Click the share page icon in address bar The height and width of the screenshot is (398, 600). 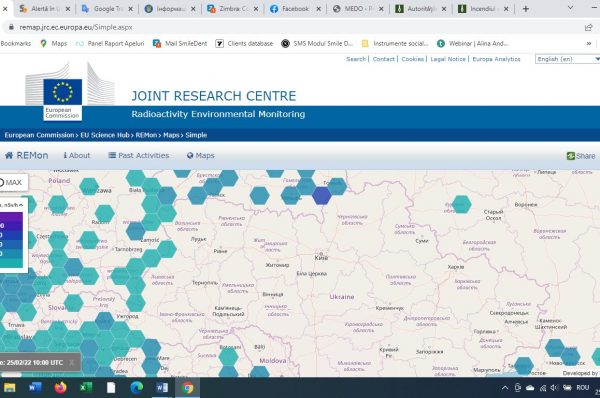pos(589,27)
